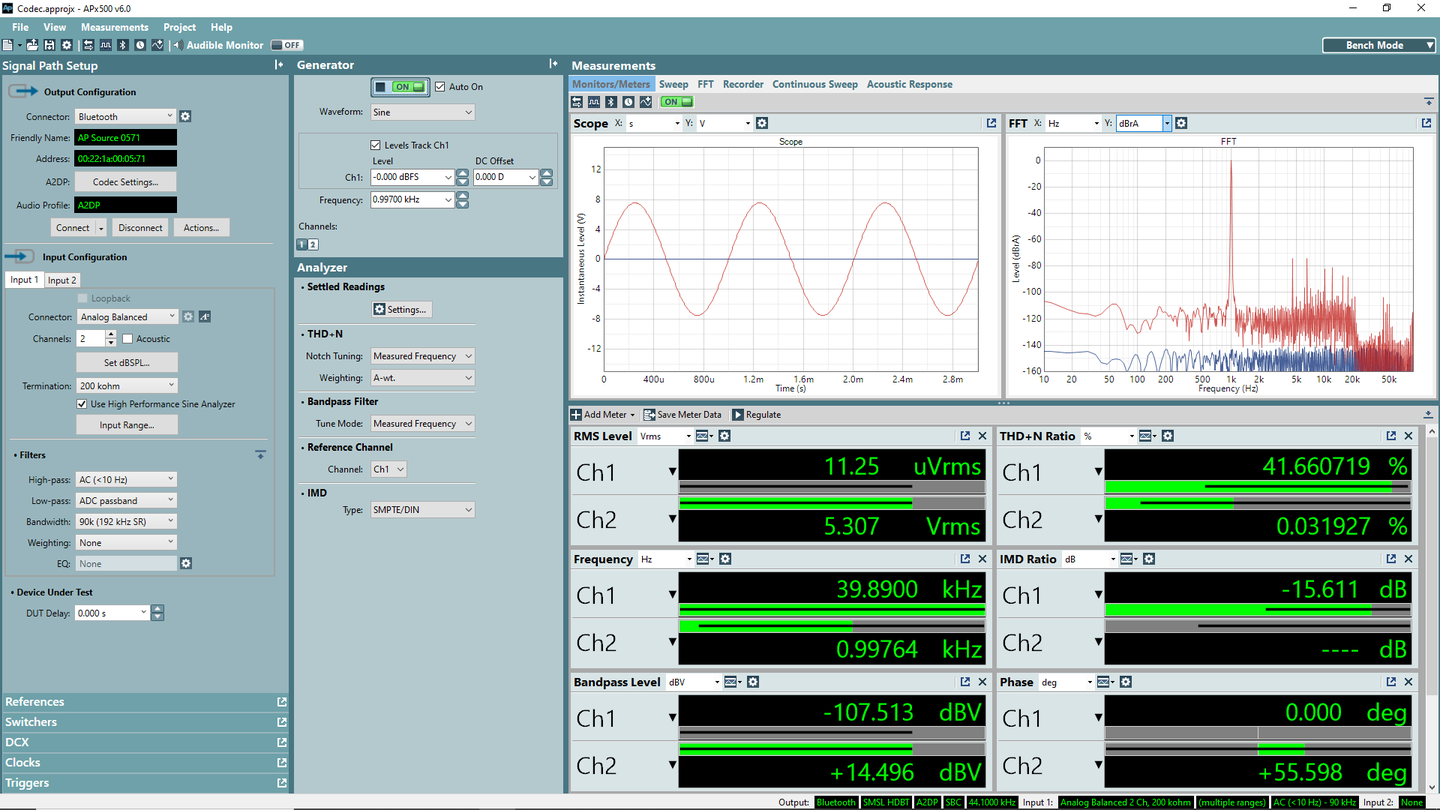
Task: Click the Codec Settings button
Action: [125, 182]
